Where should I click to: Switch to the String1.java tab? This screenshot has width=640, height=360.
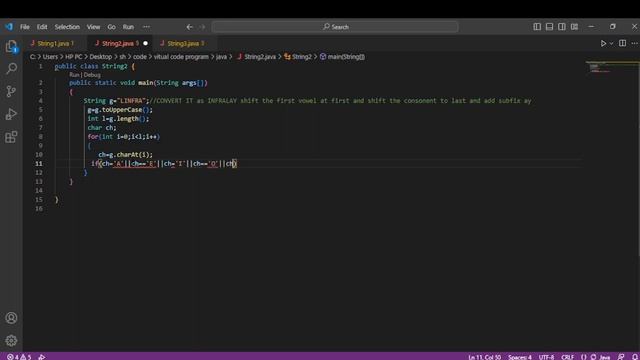(52, 43)
